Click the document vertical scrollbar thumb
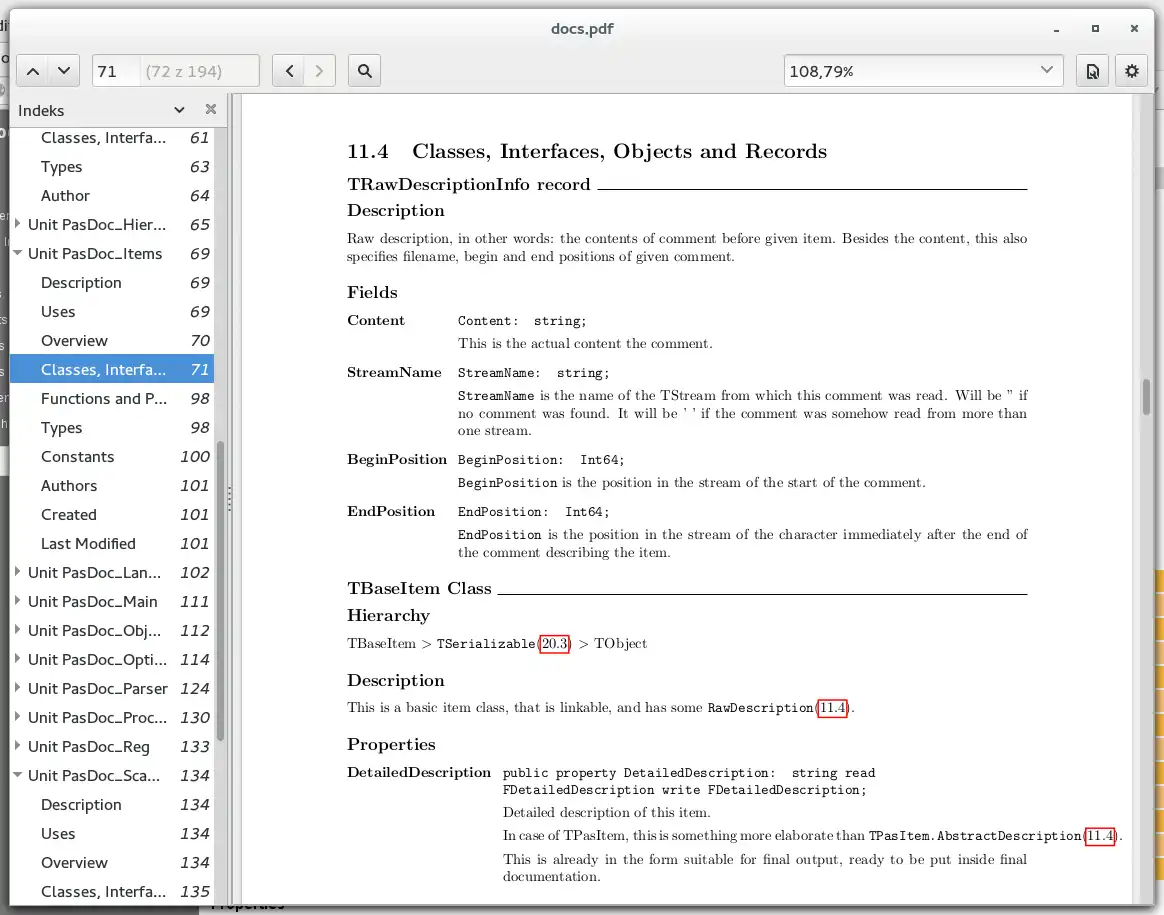The width and height of the screenshot is (1164, 915). 1146,397
